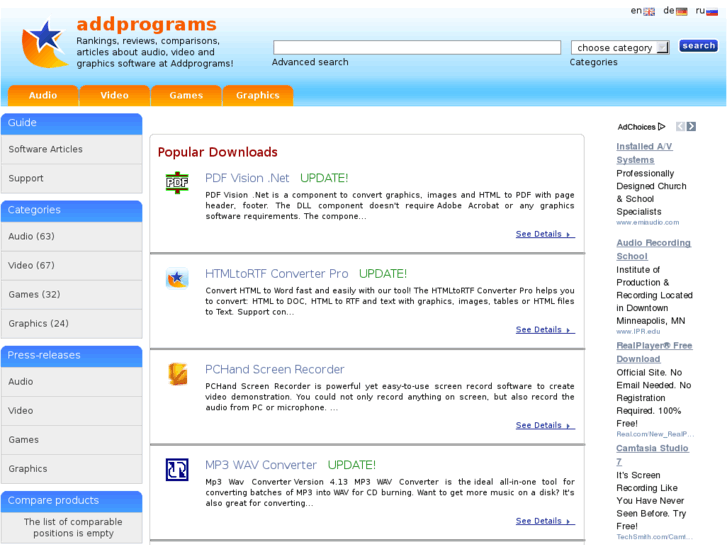Open MP3 WAV Converter product icon
Viewport: 727px width, 545px height.
(x=177, y=469)
